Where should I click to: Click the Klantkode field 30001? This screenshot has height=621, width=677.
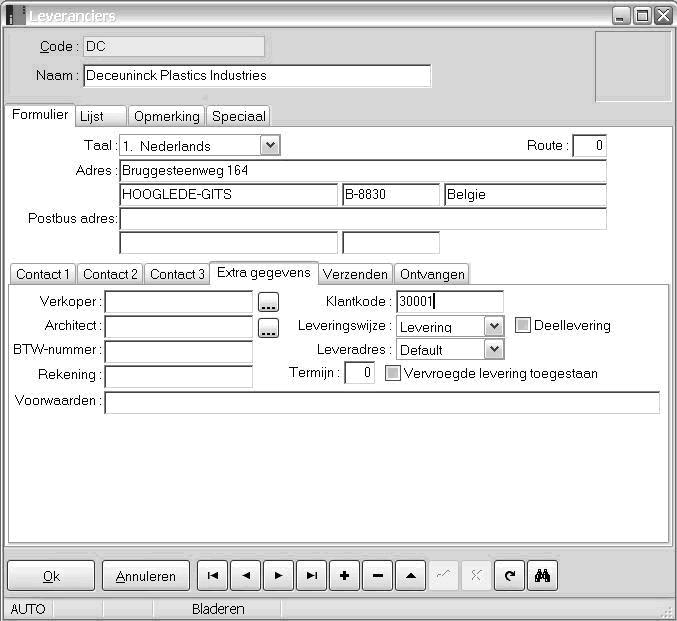click(450, 301)
